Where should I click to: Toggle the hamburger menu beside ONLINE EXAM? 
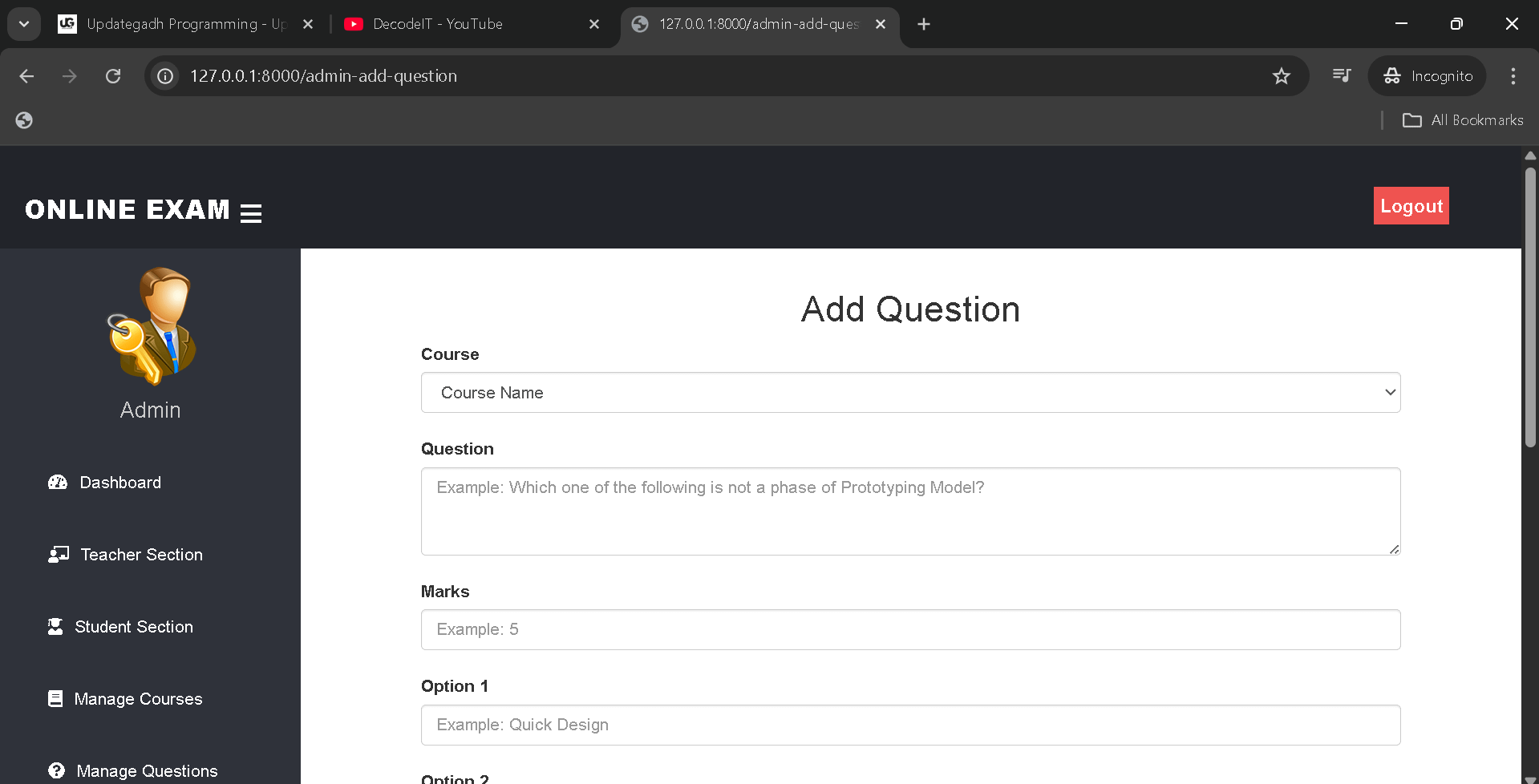tap(251, 212)
